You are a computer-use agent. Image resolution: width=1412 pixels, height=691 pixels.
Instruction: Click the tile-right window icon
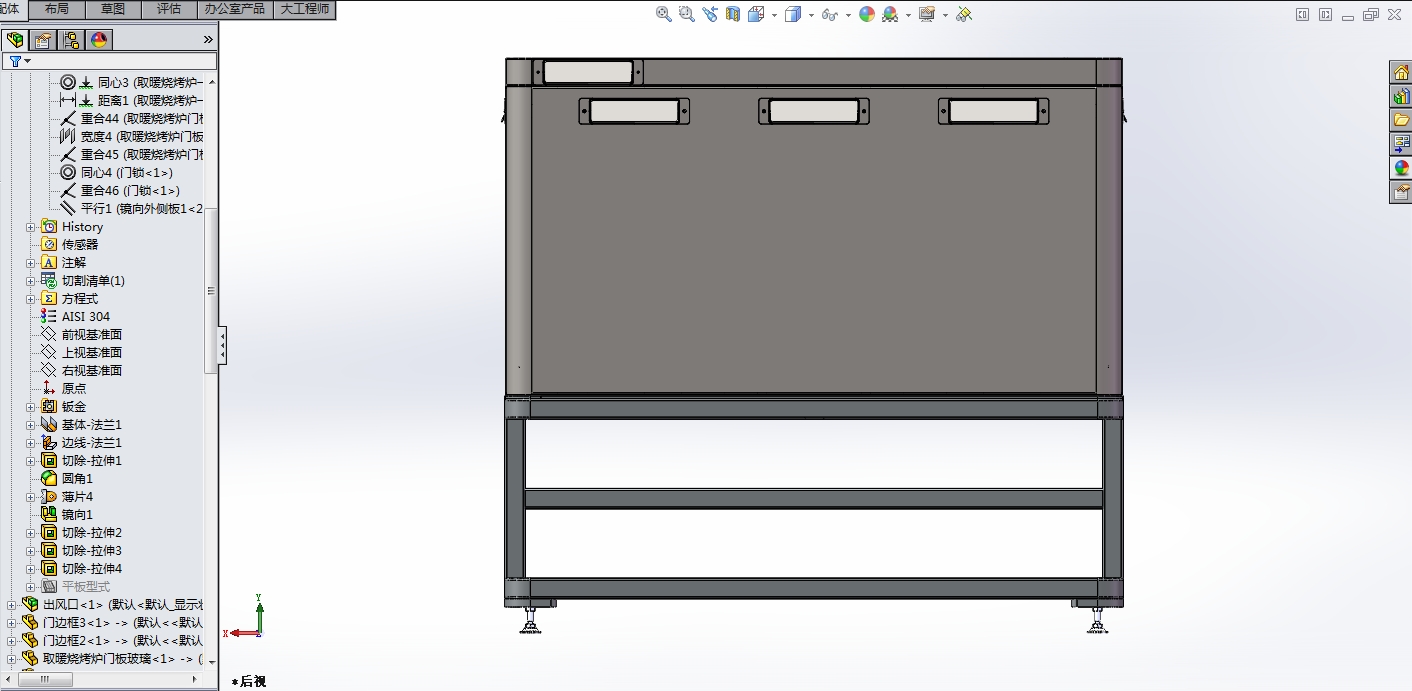pyautogui.click(x=1325, y=14)
